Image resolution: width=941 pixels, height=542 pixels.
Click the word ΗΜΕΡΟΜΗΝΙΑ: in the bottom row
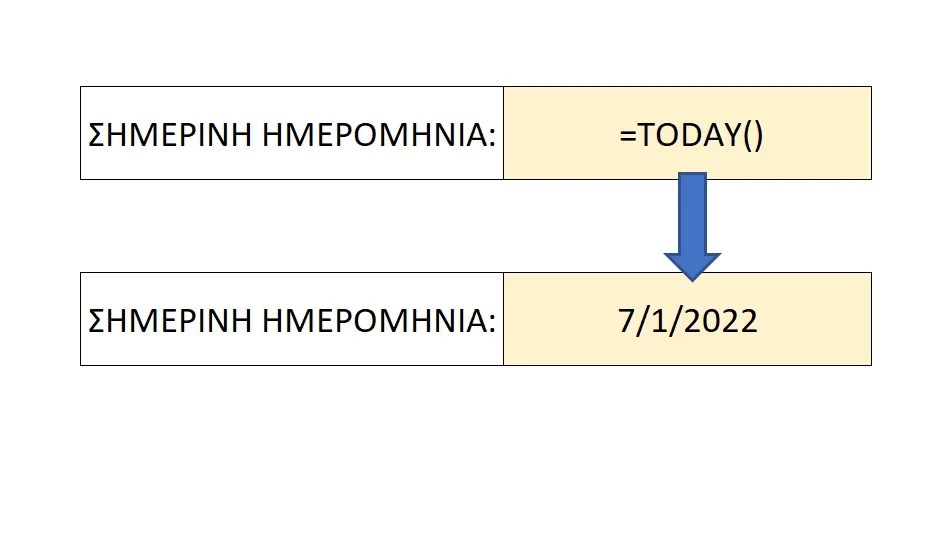[379, 321]
